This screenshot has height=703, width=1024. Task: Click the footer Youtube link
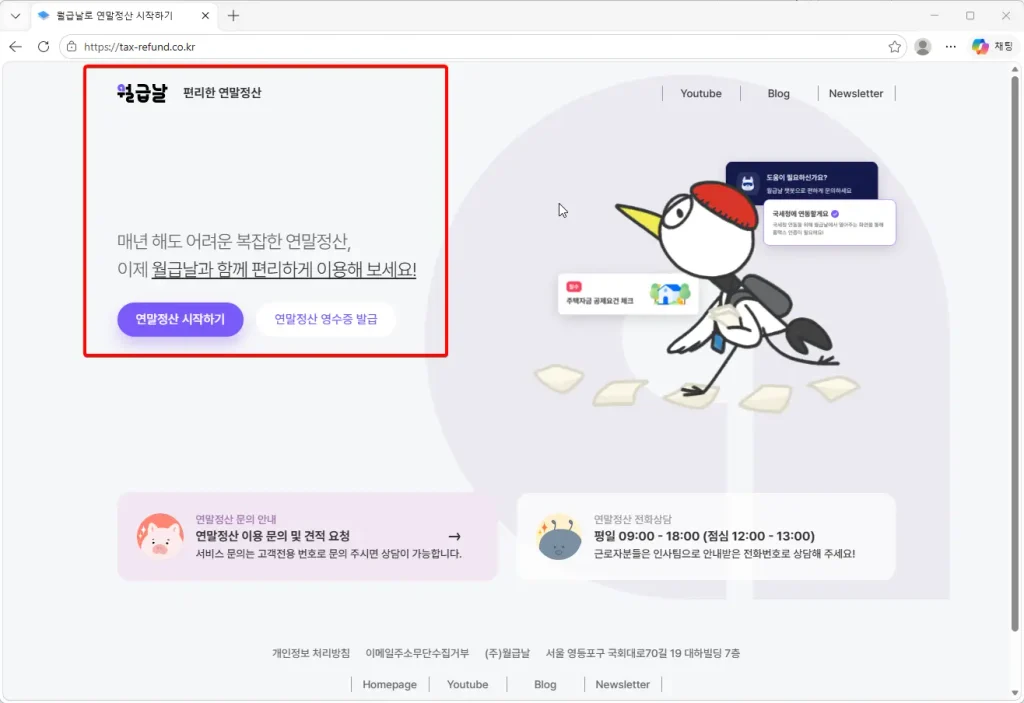point(468,684)
